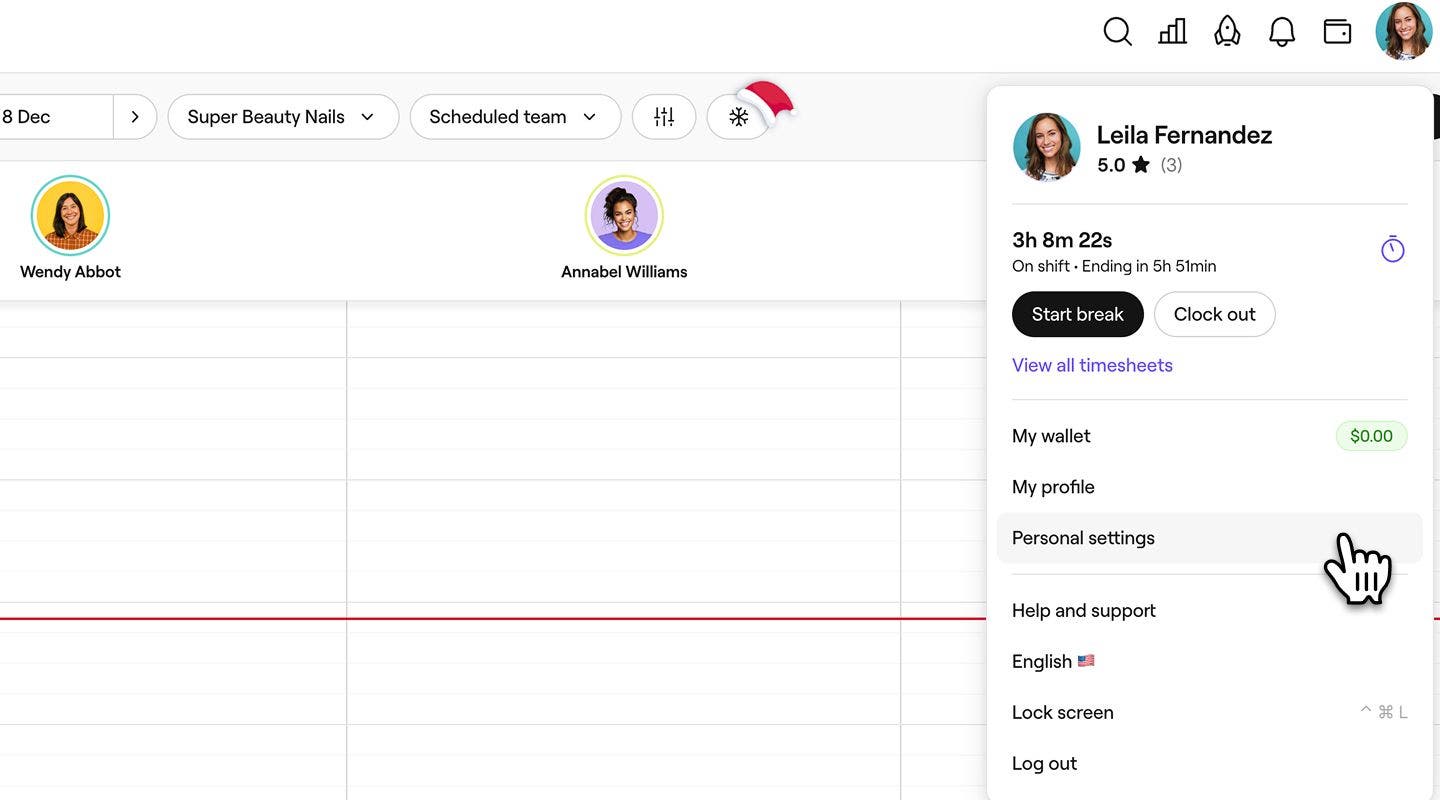The height and width of the screenshot is (800, 1440).
Task: Open My profile from menu
Action: pos(1053,487)
